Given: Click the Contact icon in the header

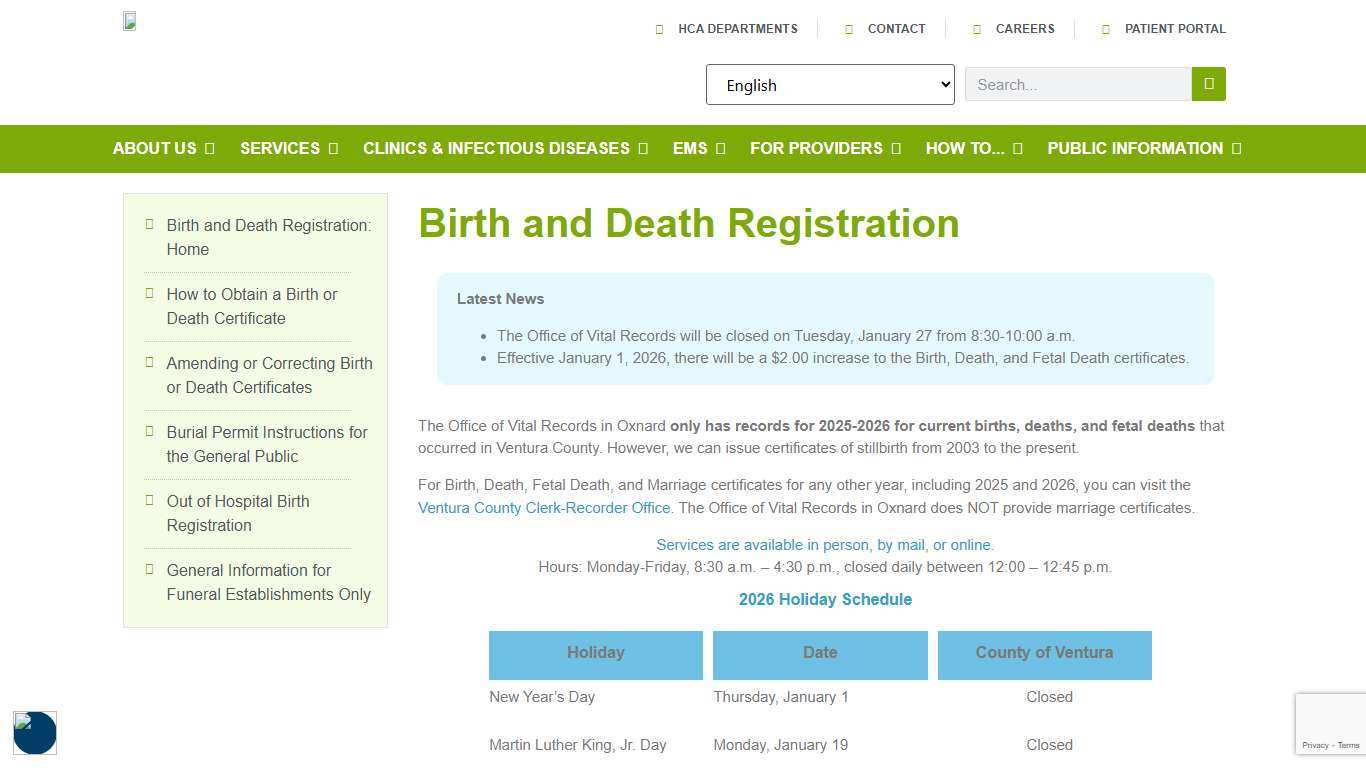Looking at the screenshot, I should coord(847,28).
